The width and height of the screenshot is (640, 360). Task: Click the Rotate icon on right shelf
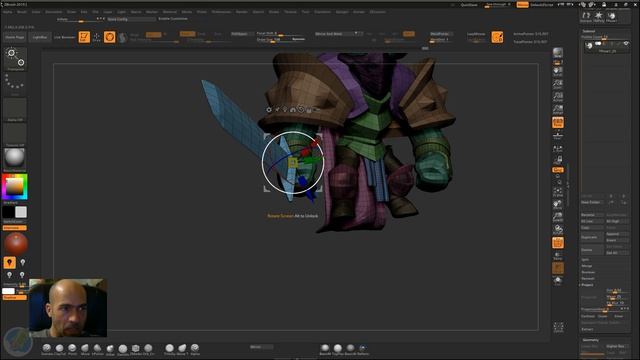point(558,230)
